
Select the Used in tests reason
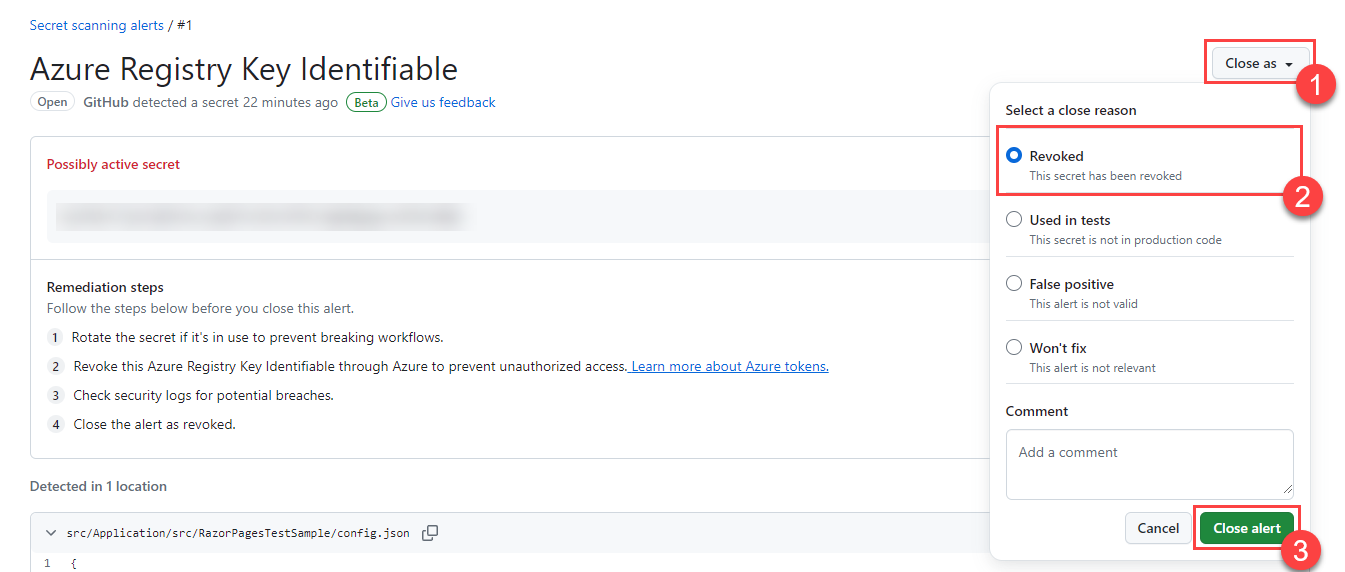tap(1014, 220)
